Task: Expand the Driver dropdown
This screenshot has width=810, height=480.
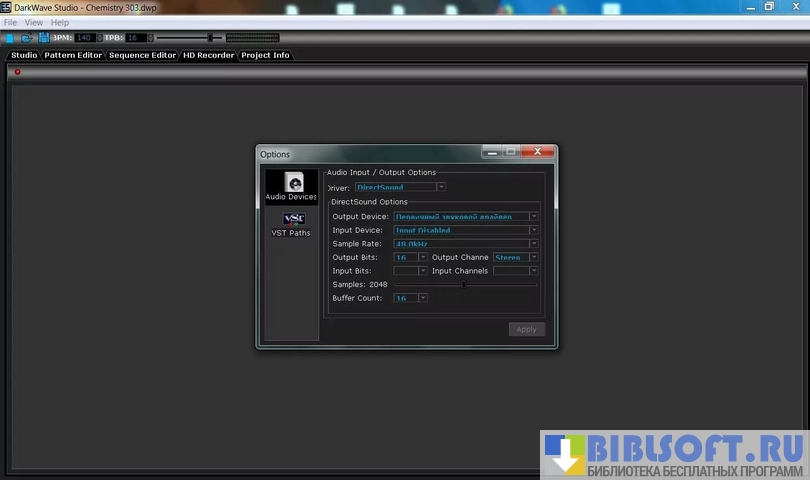Action: point(441,187)
